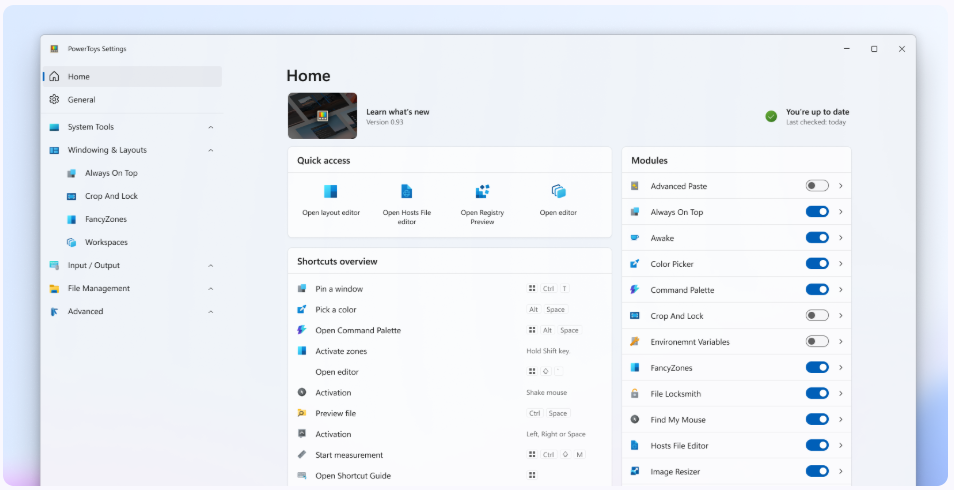Click the File Locksmith lock icon
Viewport: 954px width, 490px height.
[635, 394]
